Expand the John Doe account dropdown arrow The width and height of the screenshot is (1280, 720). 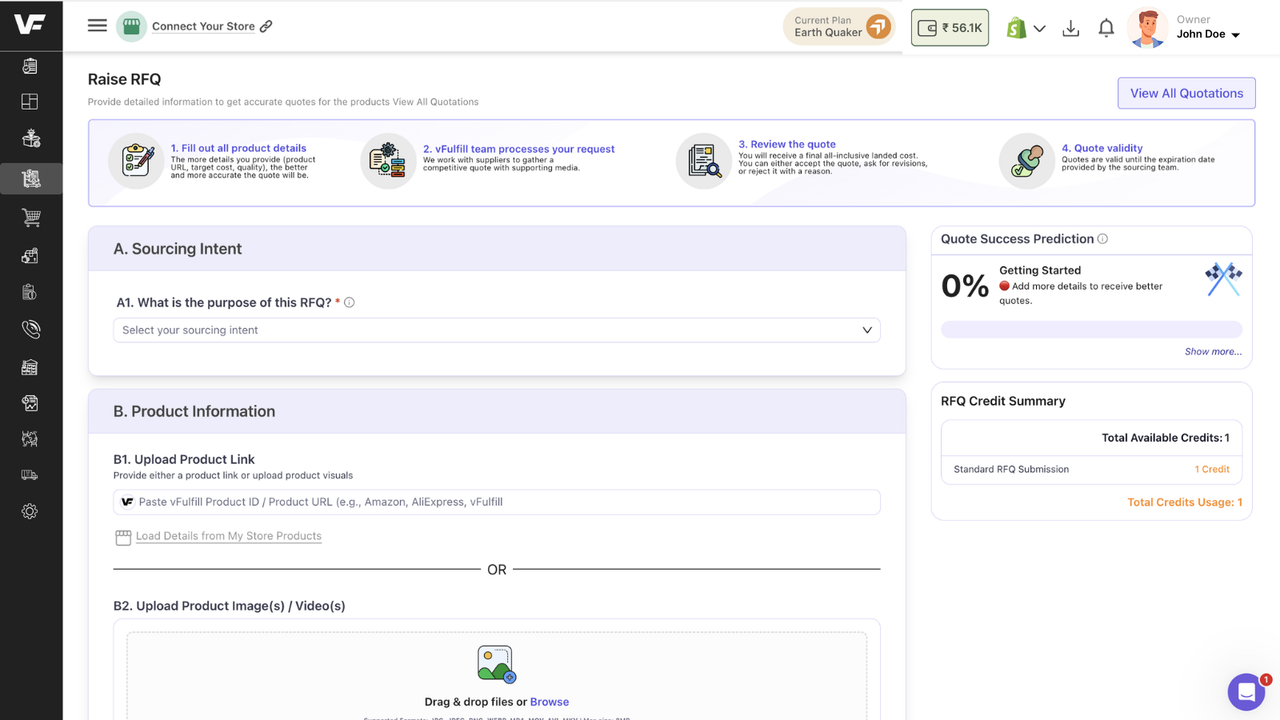tap(1236, 35)
